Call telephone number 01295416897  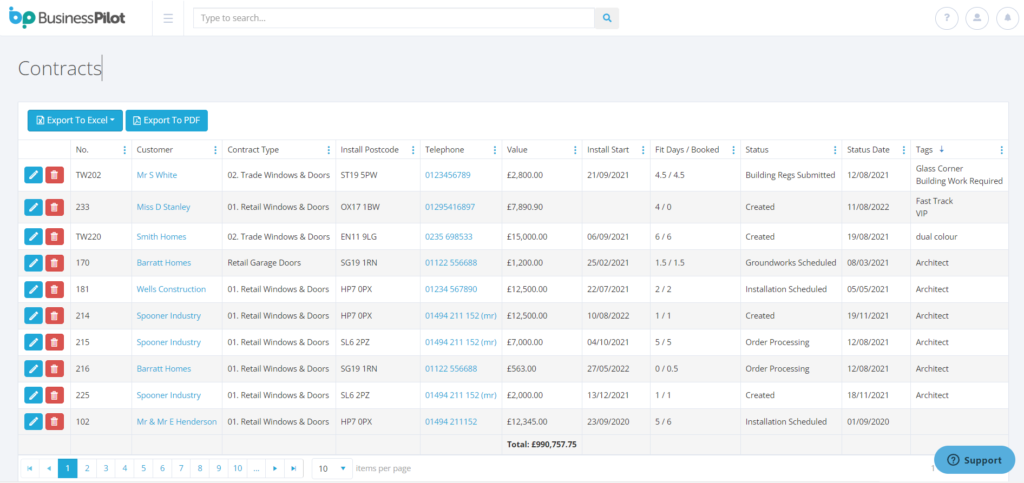[450, 207]
